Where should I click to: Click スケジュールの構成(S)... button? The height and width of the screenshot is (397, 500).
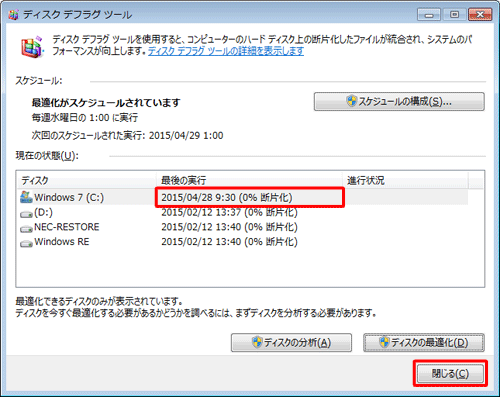pos(399,101)
